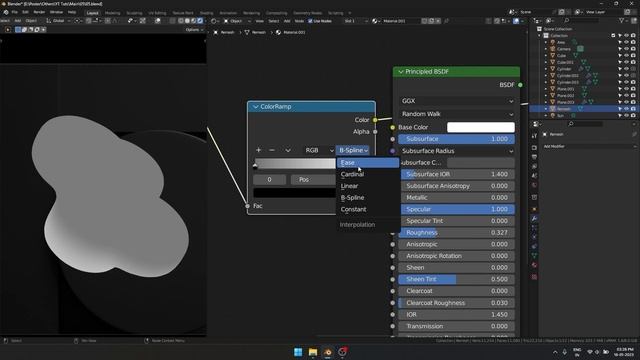640x360 pixels.
Task: Click the IOR value field
Action: pos(456,315)
